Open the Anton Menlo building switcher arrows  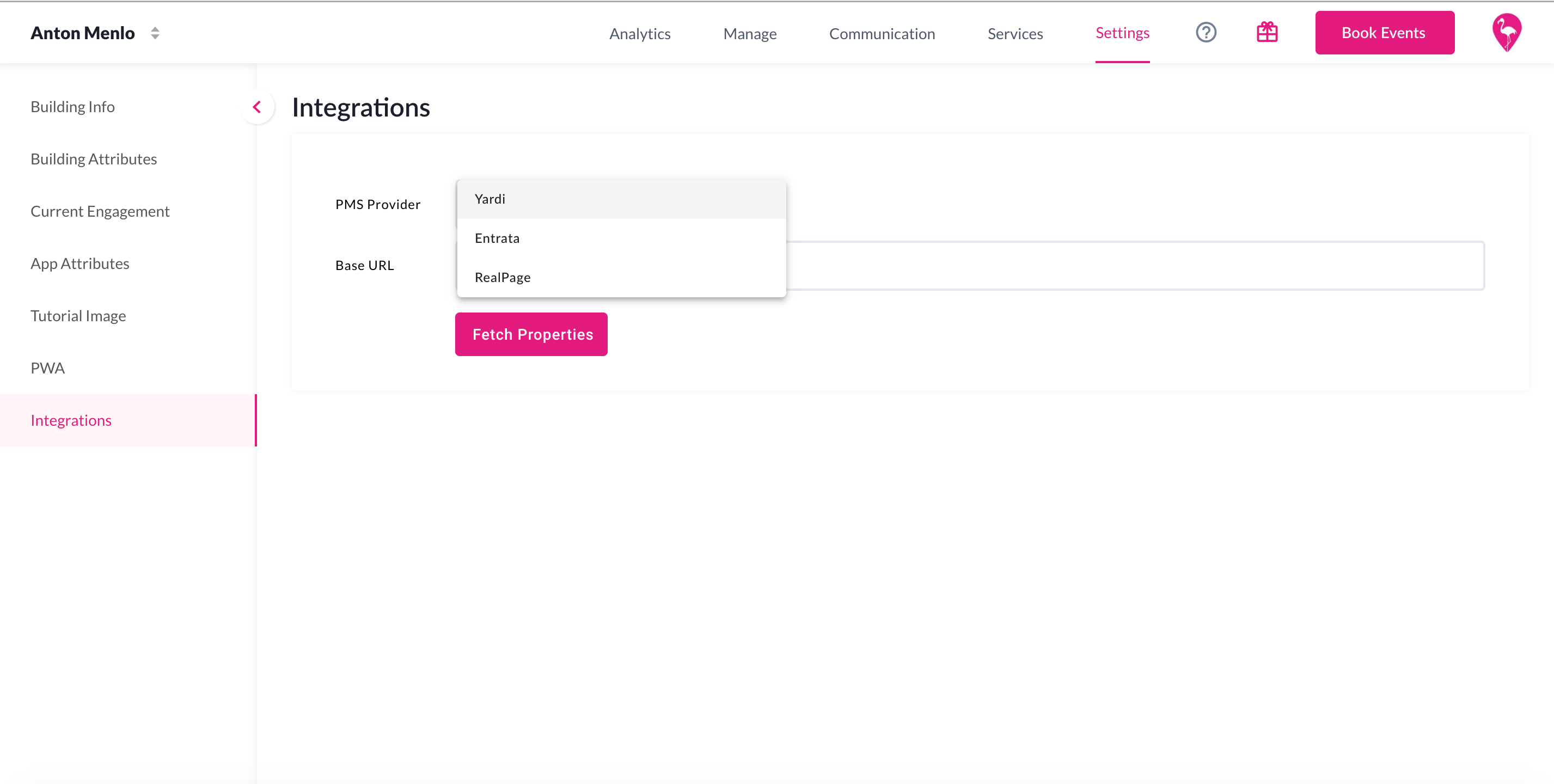155,33
